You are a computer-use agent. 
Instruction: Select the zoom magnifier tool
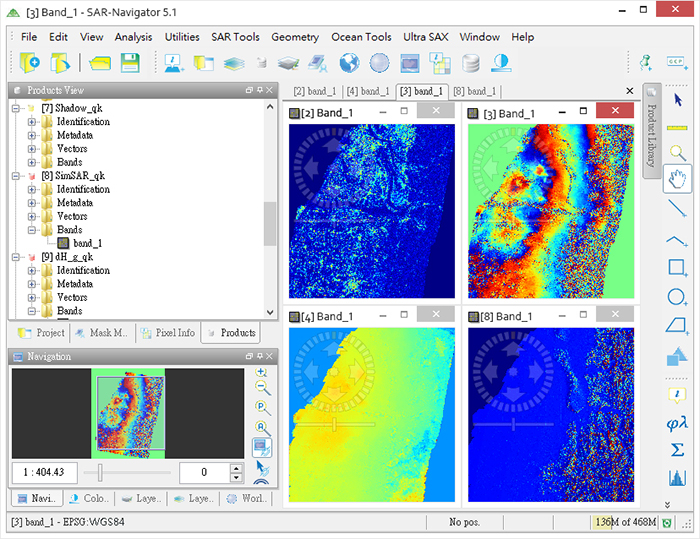pyautogui.click(x=677, y=153)
